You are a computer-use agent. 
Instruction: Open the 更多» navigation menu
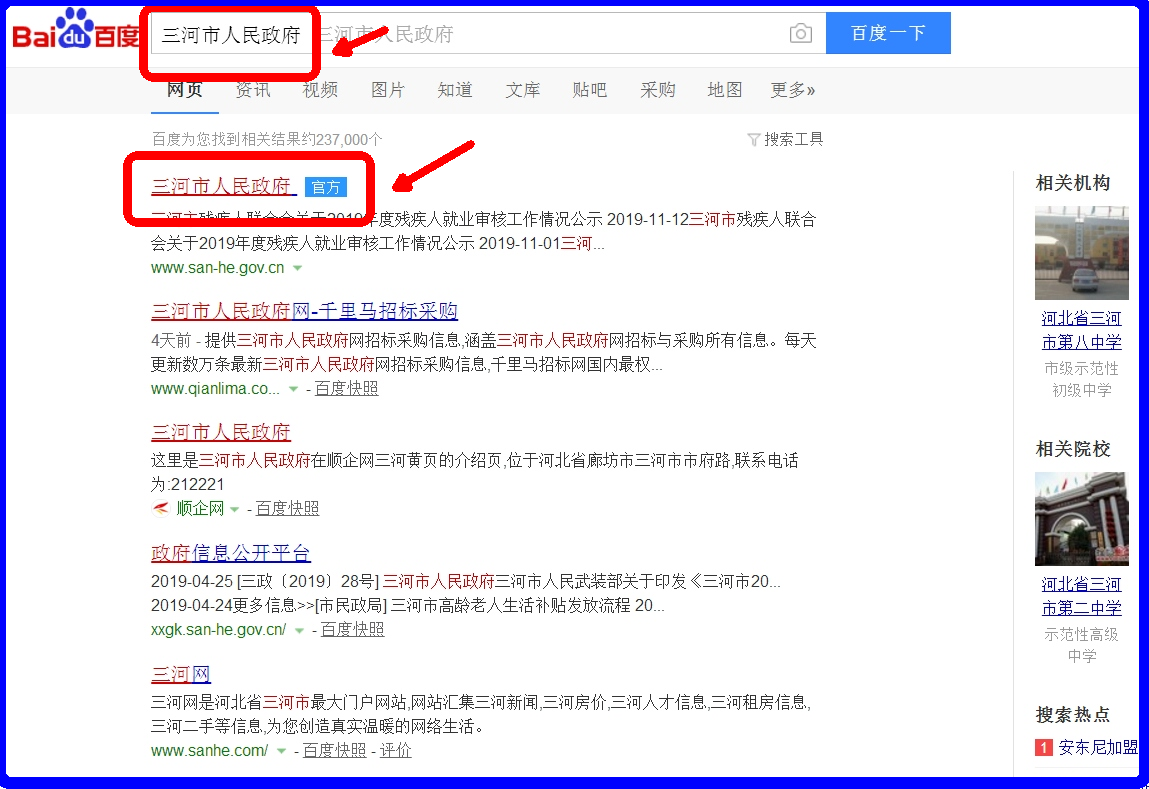click(x=791, y=90)
